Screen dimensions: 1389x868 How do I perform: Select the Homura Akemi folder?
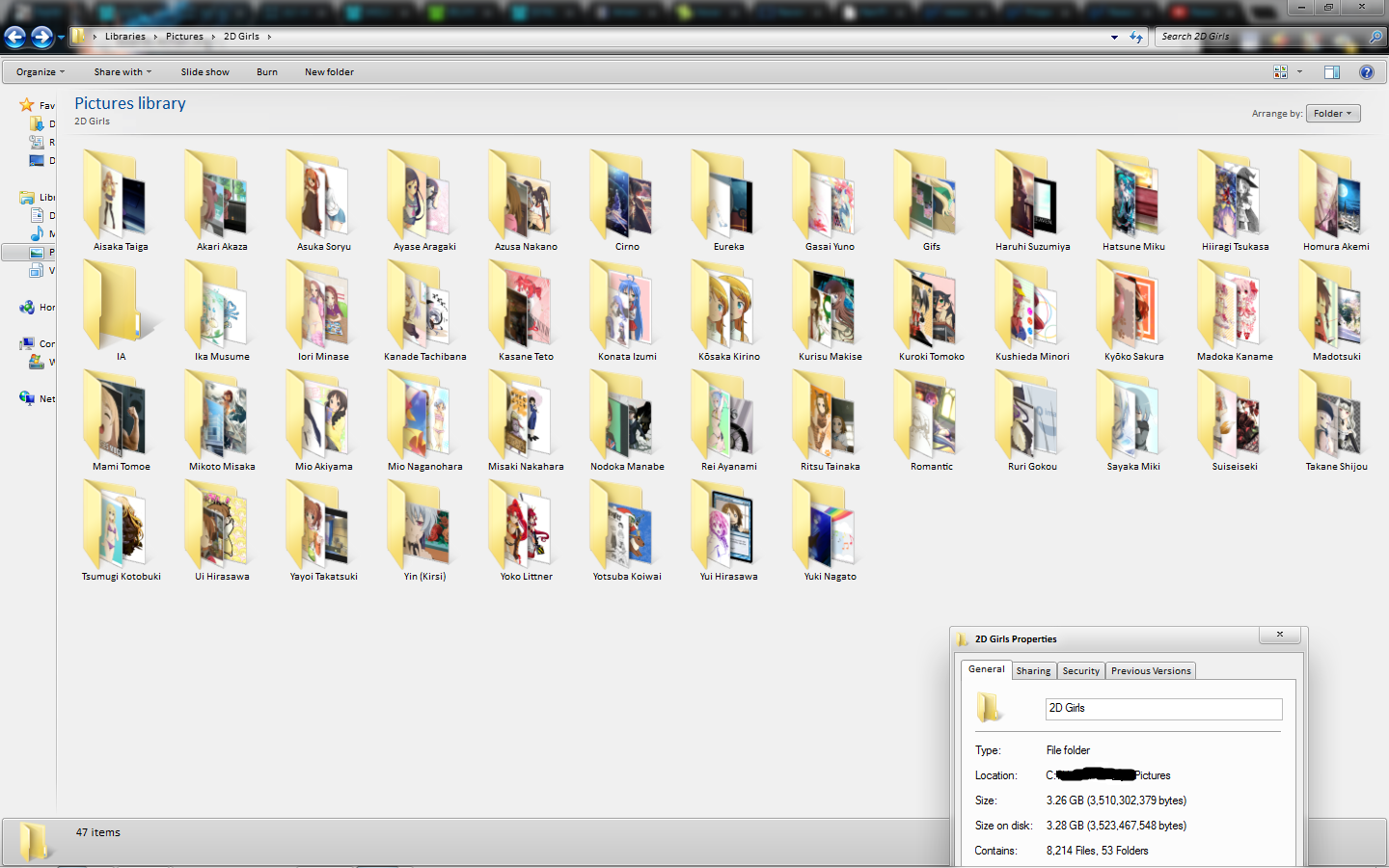[1336, 201]
